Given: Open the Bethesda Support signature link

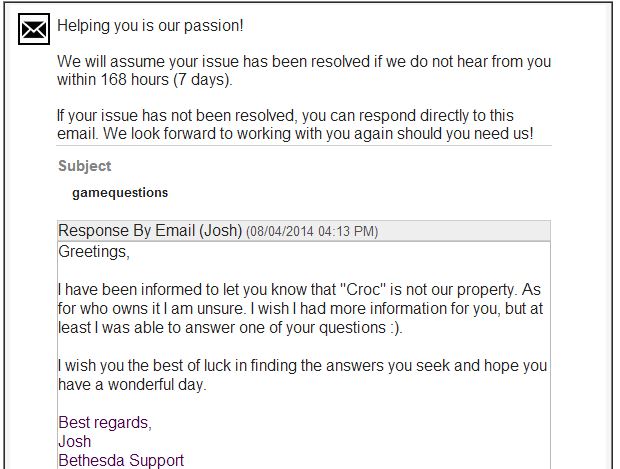Looking at the screenshot, I should pos(121,461).
